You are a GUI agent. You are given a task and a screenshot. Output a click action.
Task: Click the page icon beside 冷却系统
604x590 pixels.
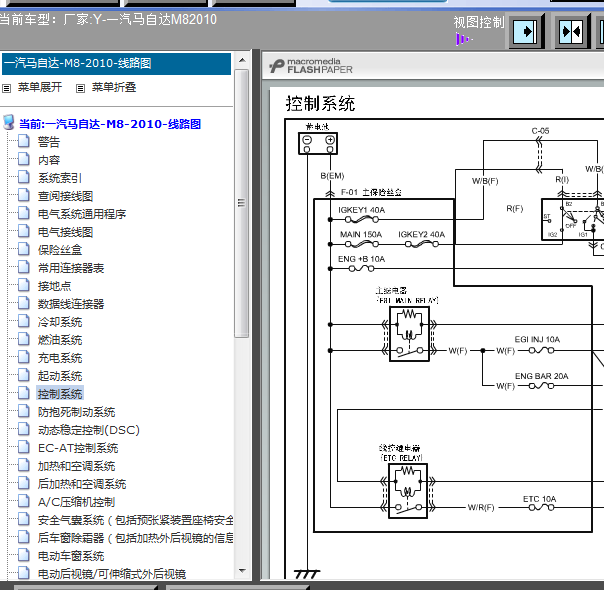click(23, 321)
